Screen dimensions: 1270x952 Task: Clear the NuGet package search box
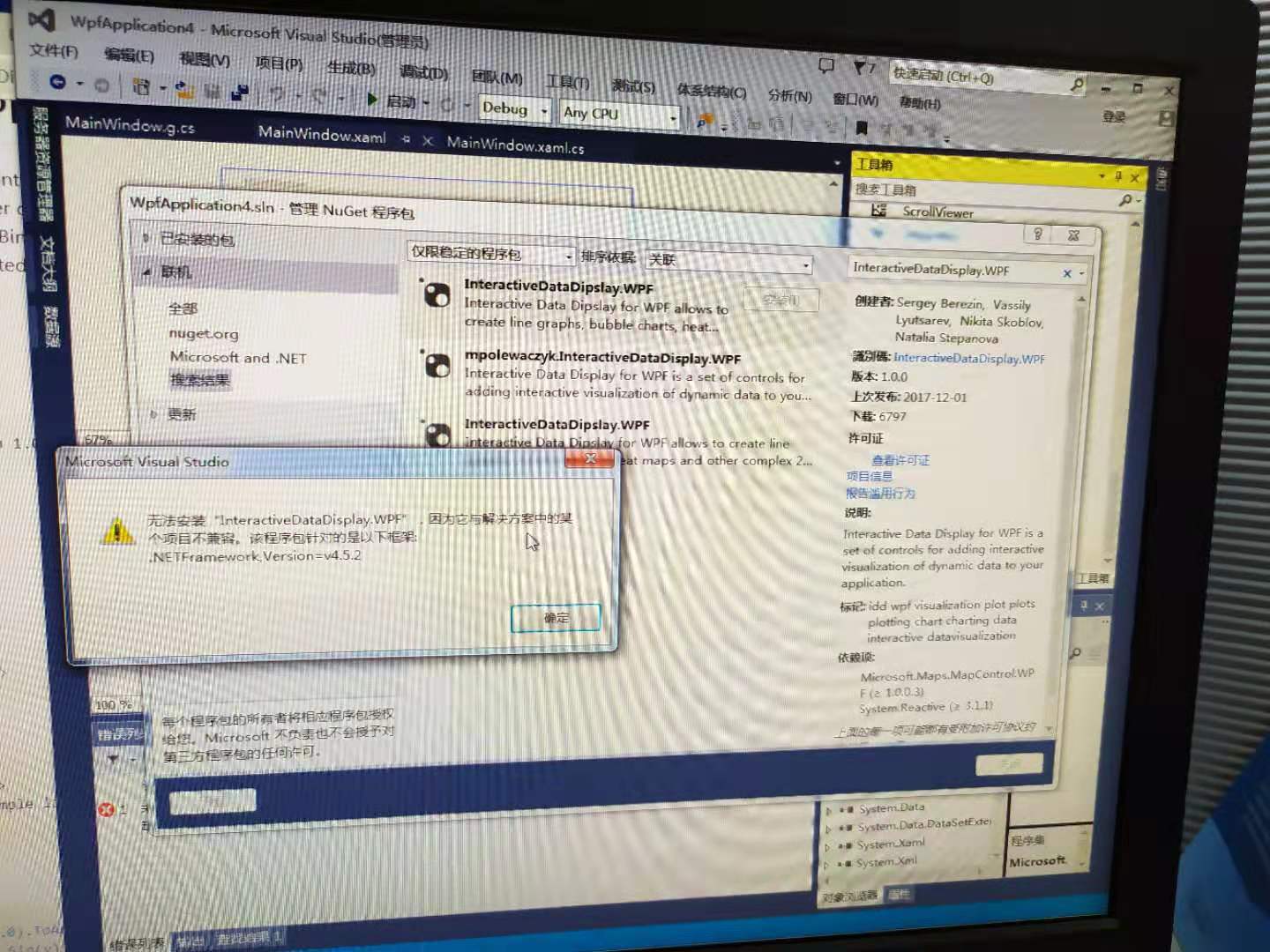click(x=1067, y=273)
